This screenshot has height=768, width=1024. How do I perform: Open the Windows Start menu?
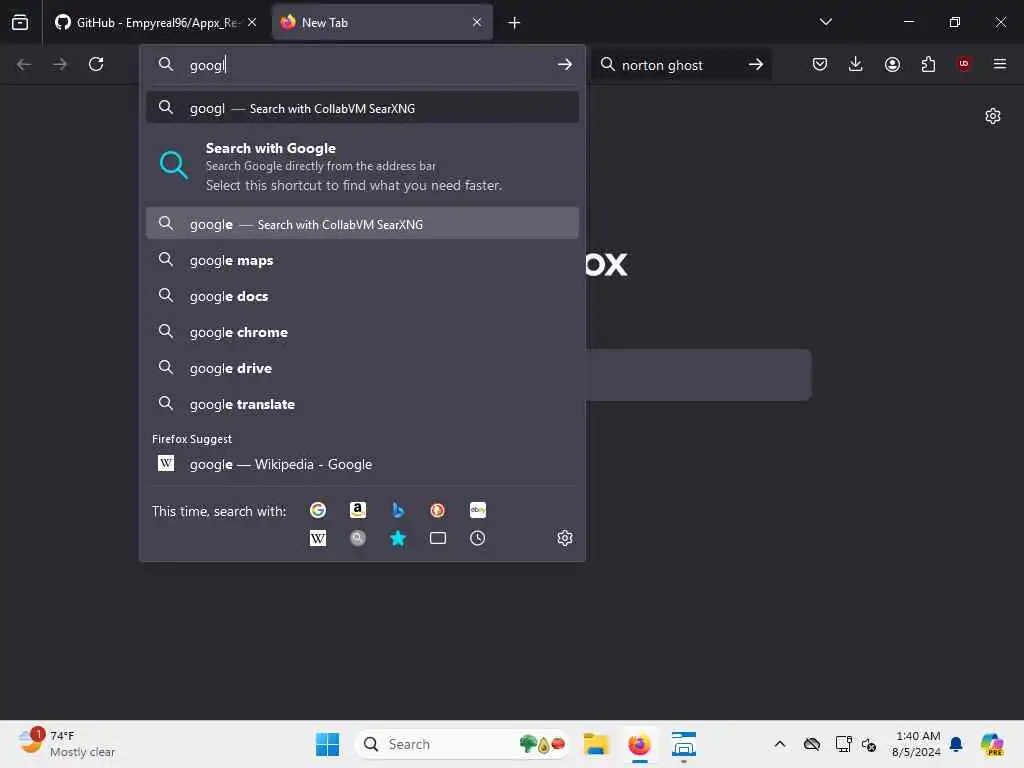tap(327, 744)
